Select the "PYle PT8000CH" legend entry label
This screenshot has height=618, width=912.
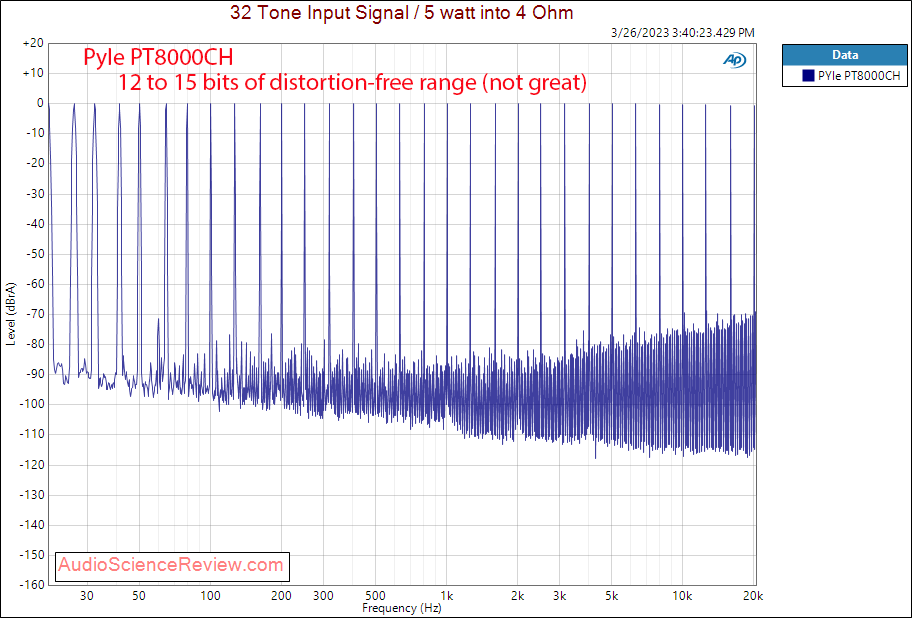tap(859, 76)
